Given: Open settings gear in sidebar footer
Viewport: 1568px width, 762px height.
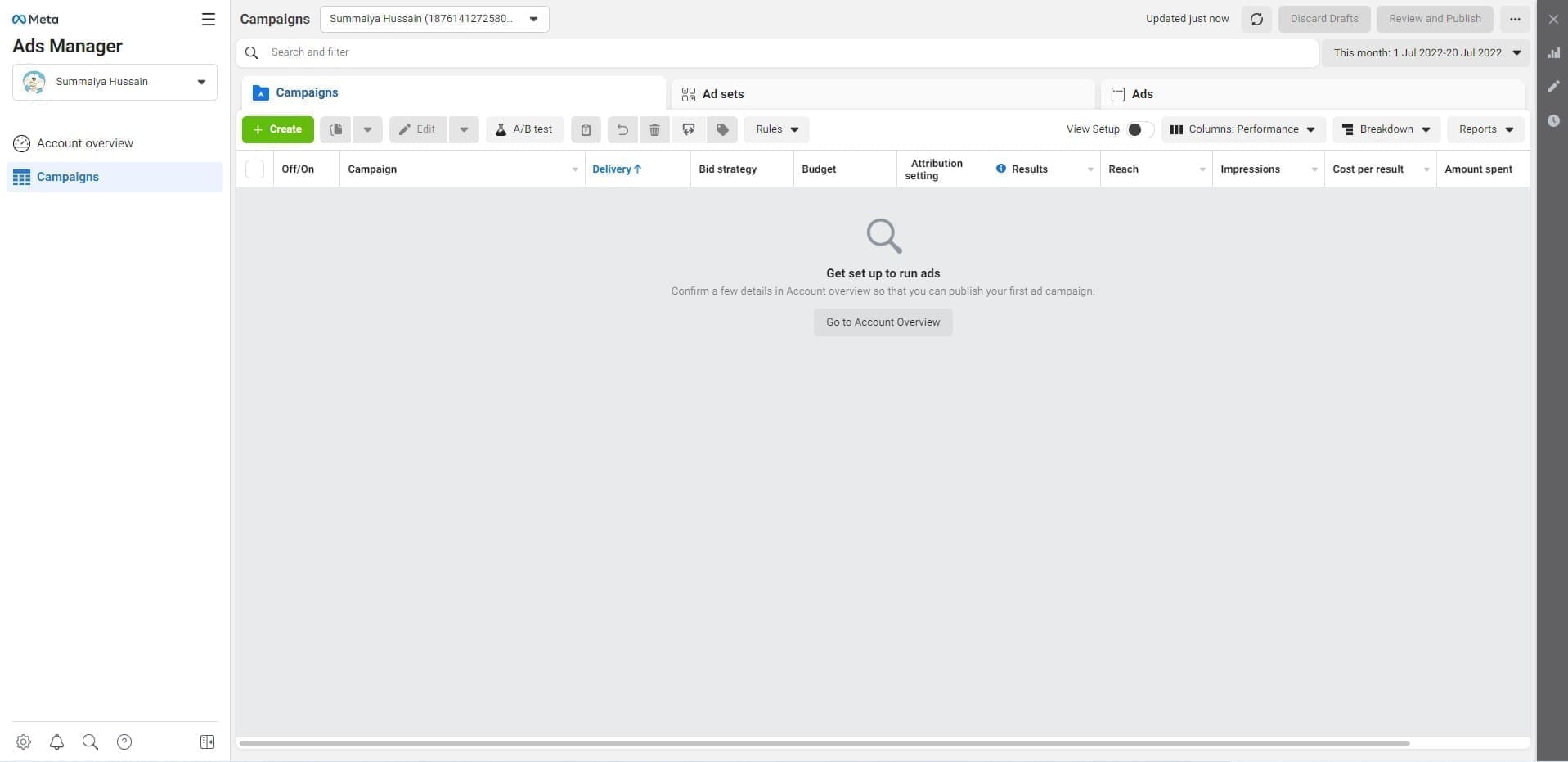Looking at the screenshot, I should (23, 742).
